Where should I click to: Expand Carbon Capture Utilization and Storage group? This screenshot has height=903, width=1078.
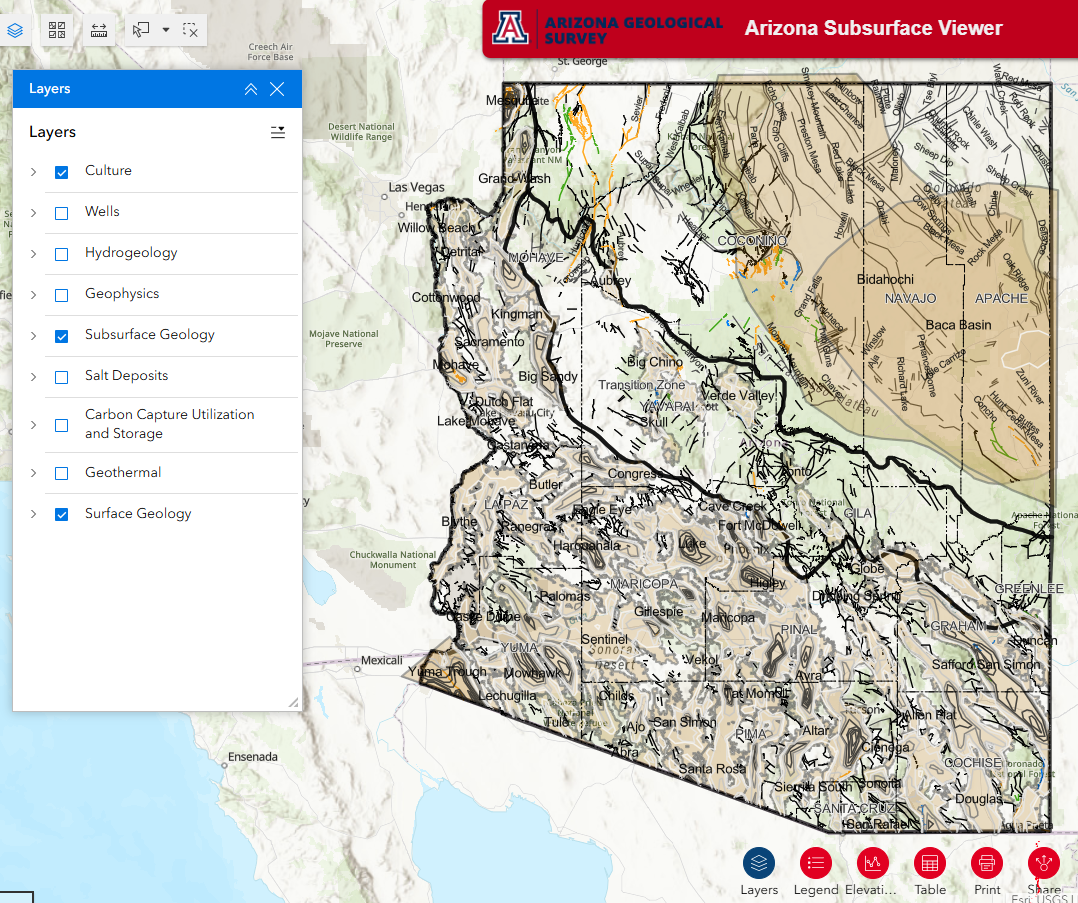pyautogui.click(x=33, y=425)
